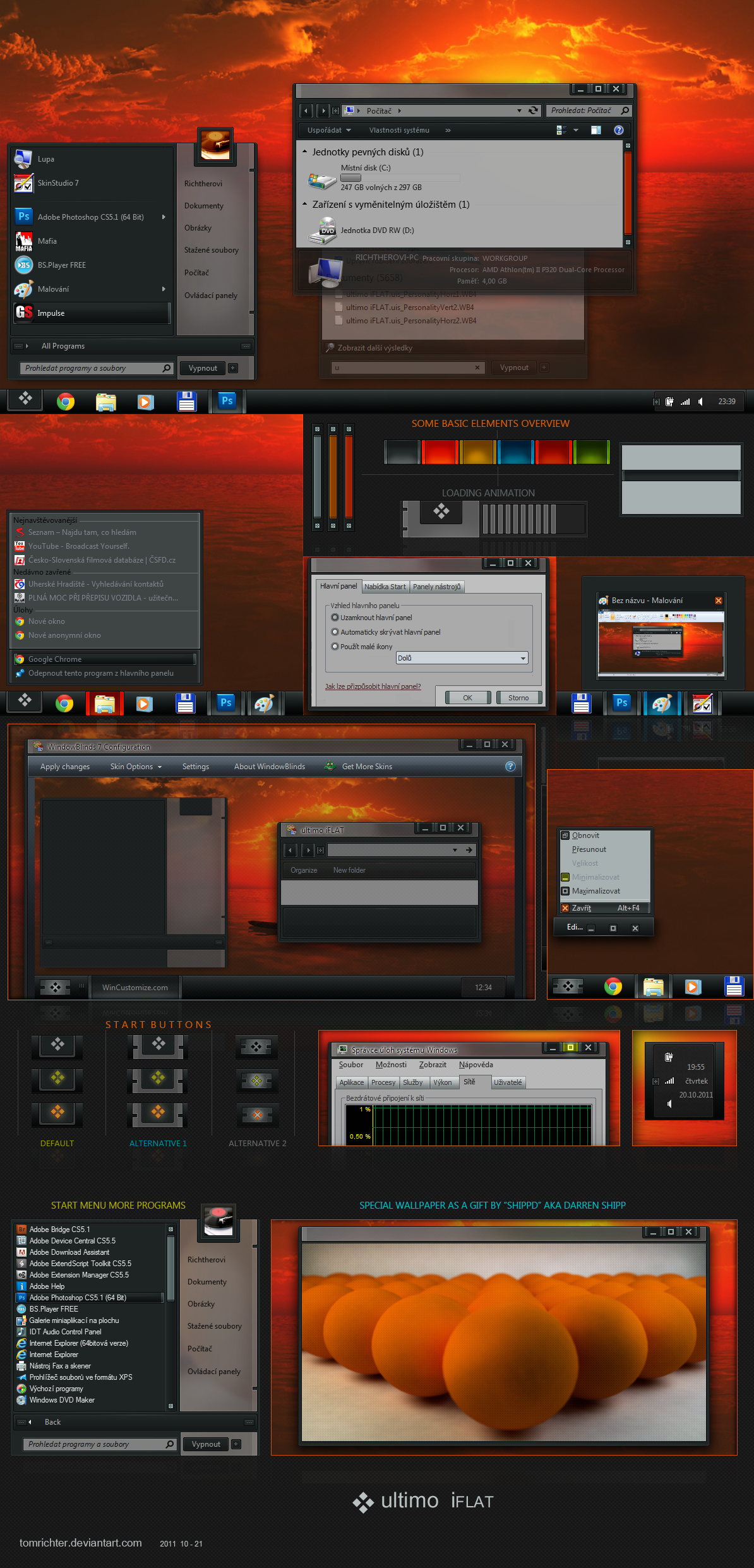Open the Výkon tab in Správce úloh
The width and height of the screenshot is (754, 1568).
point(443,1082)
